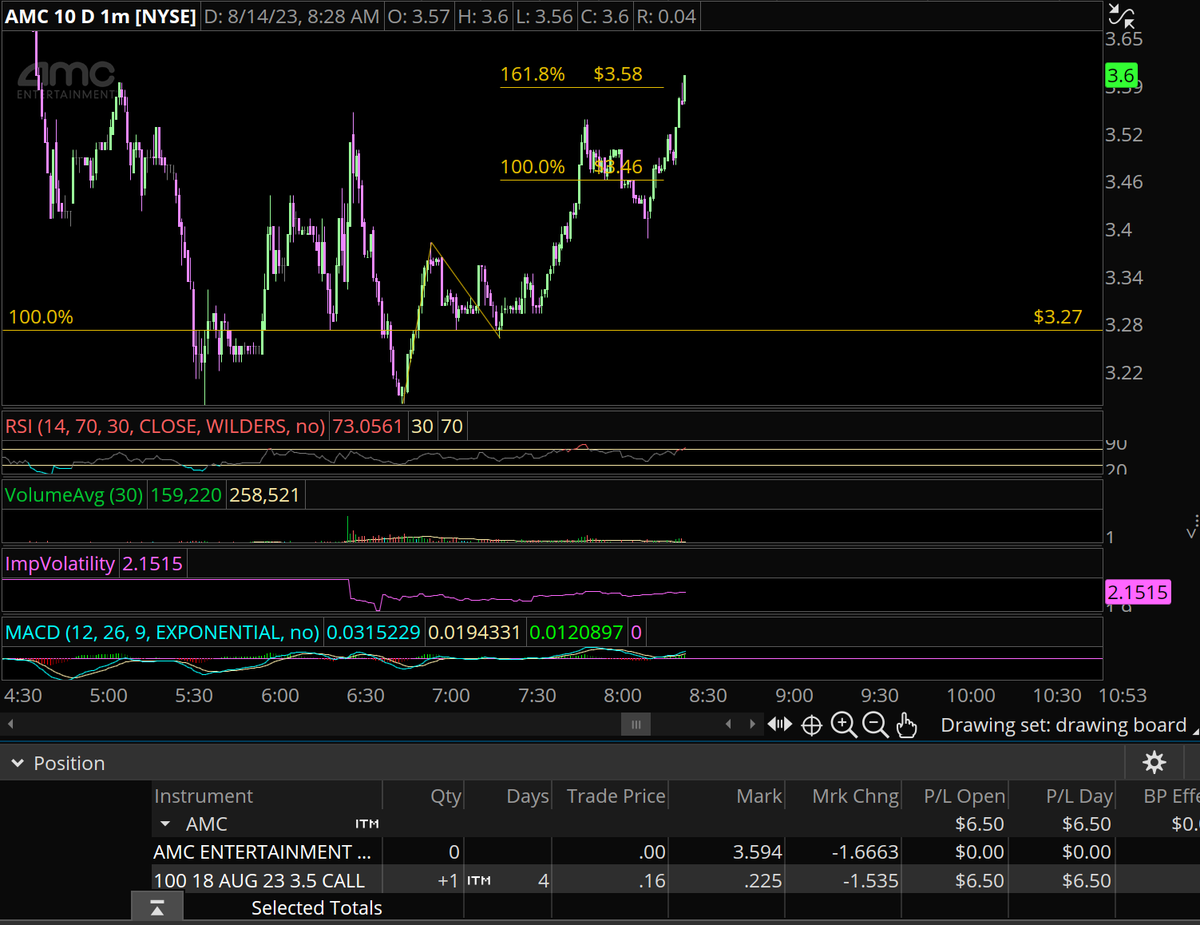Step chart scroll right with small arrow

click(751, 724)
